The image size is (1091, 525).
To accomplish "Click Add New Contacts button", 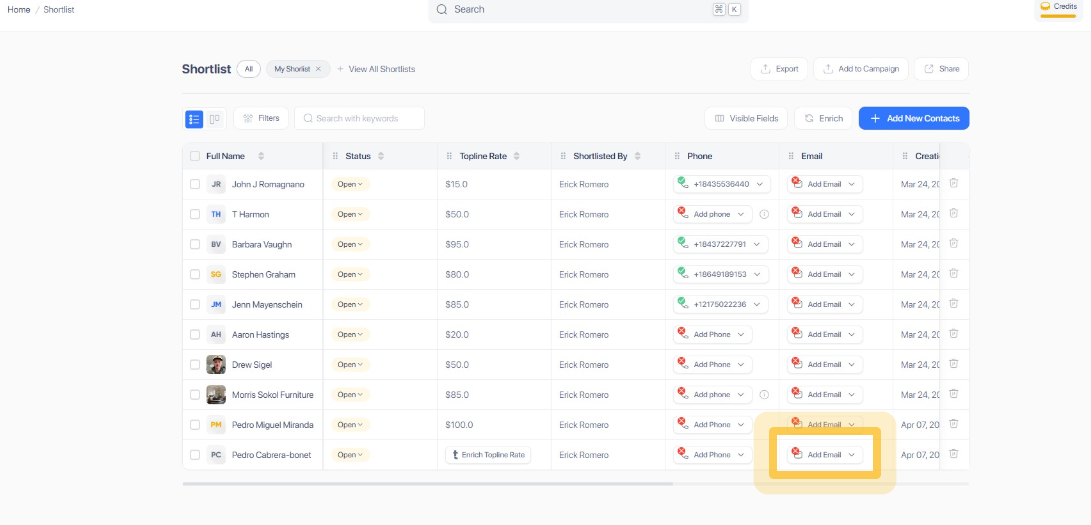I will (914, 118).
